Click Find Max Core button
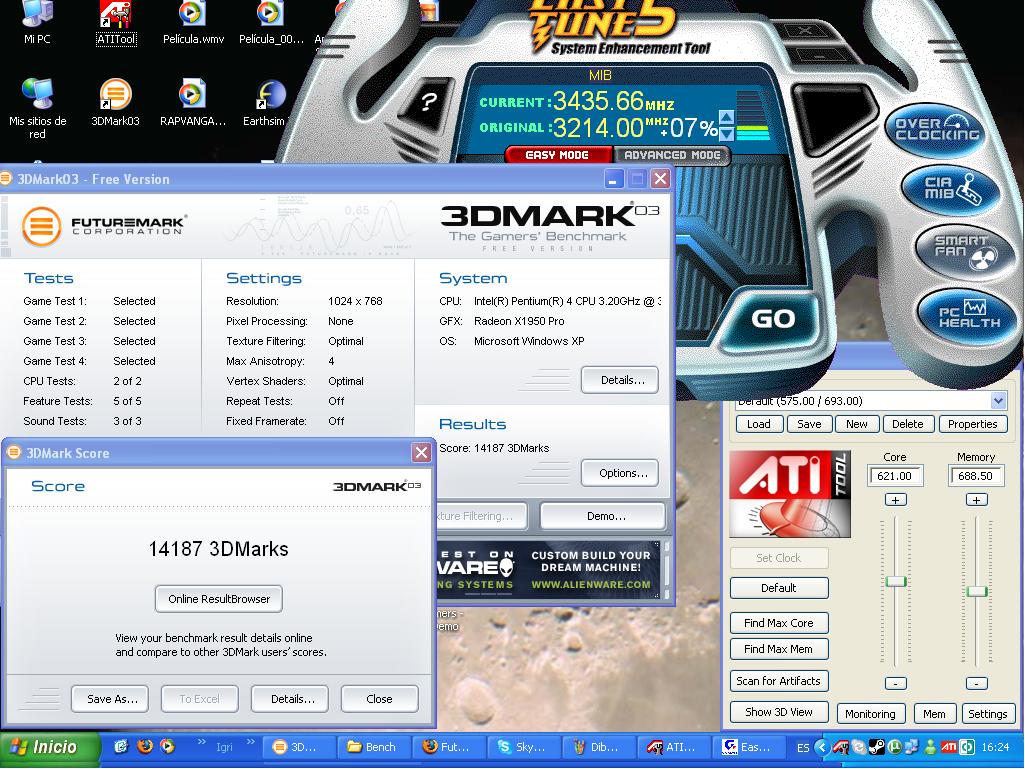The width and height of the screenshot is (1025, 769). pos(778,623)
